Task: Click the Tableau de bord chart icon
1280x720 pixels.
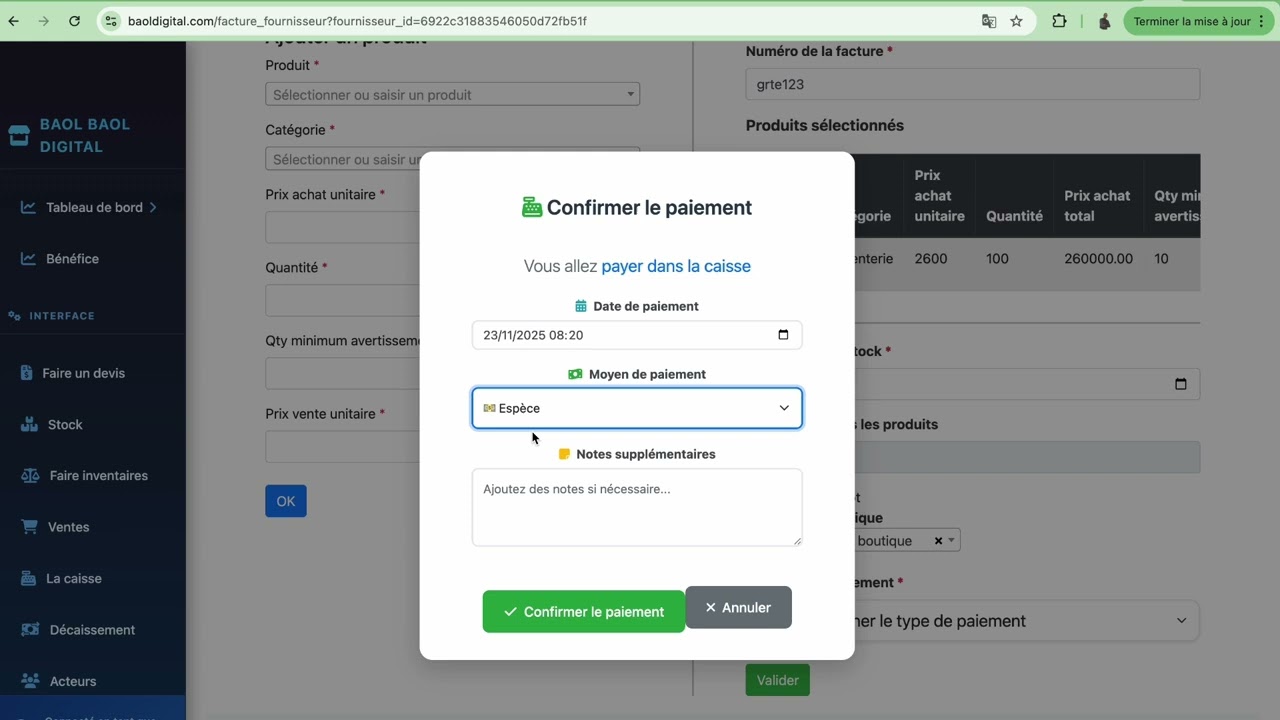Action: [x=28, y=208]
